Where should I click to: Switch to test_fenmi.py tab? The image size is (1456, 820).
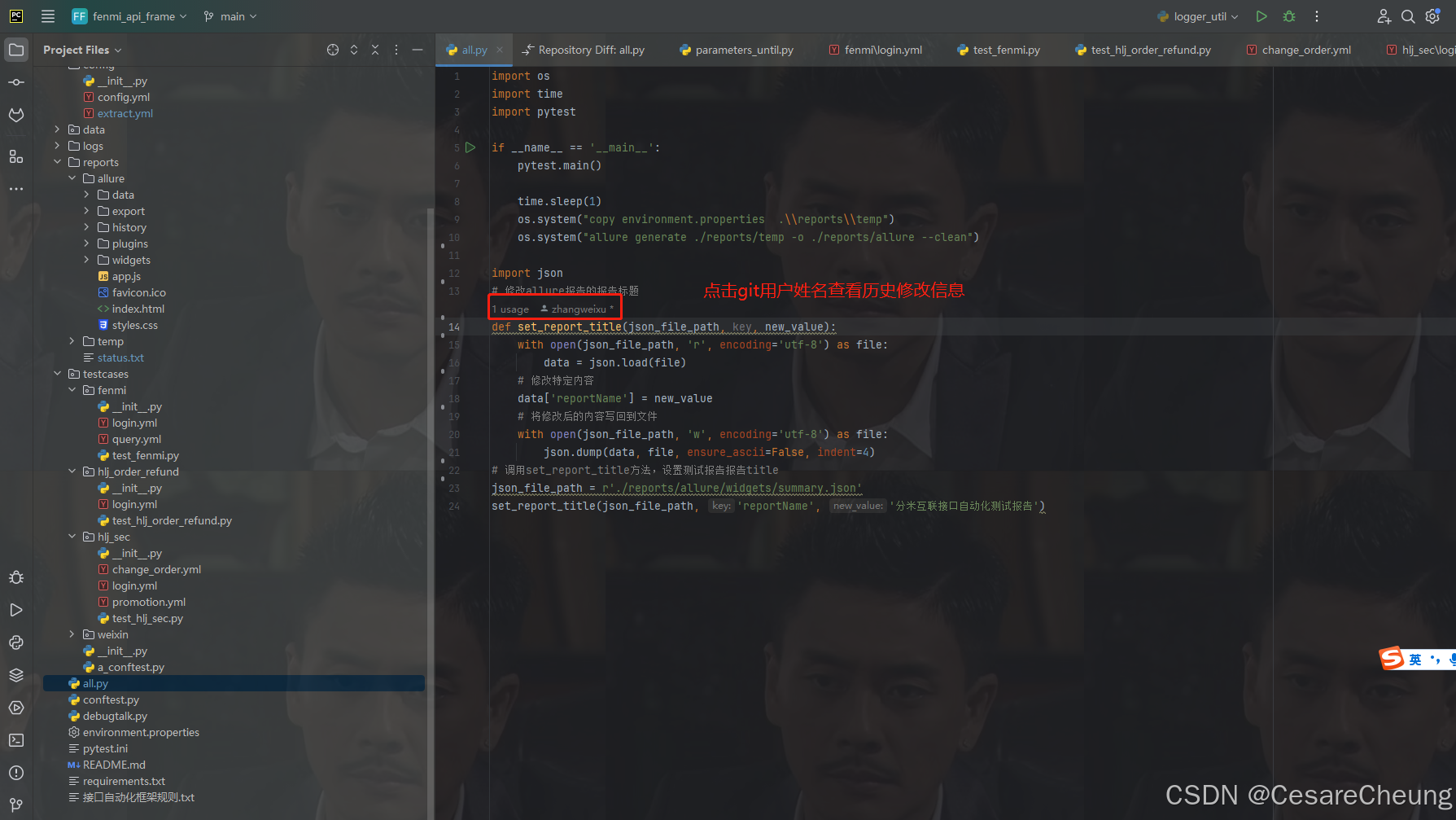tap(999, 50)
